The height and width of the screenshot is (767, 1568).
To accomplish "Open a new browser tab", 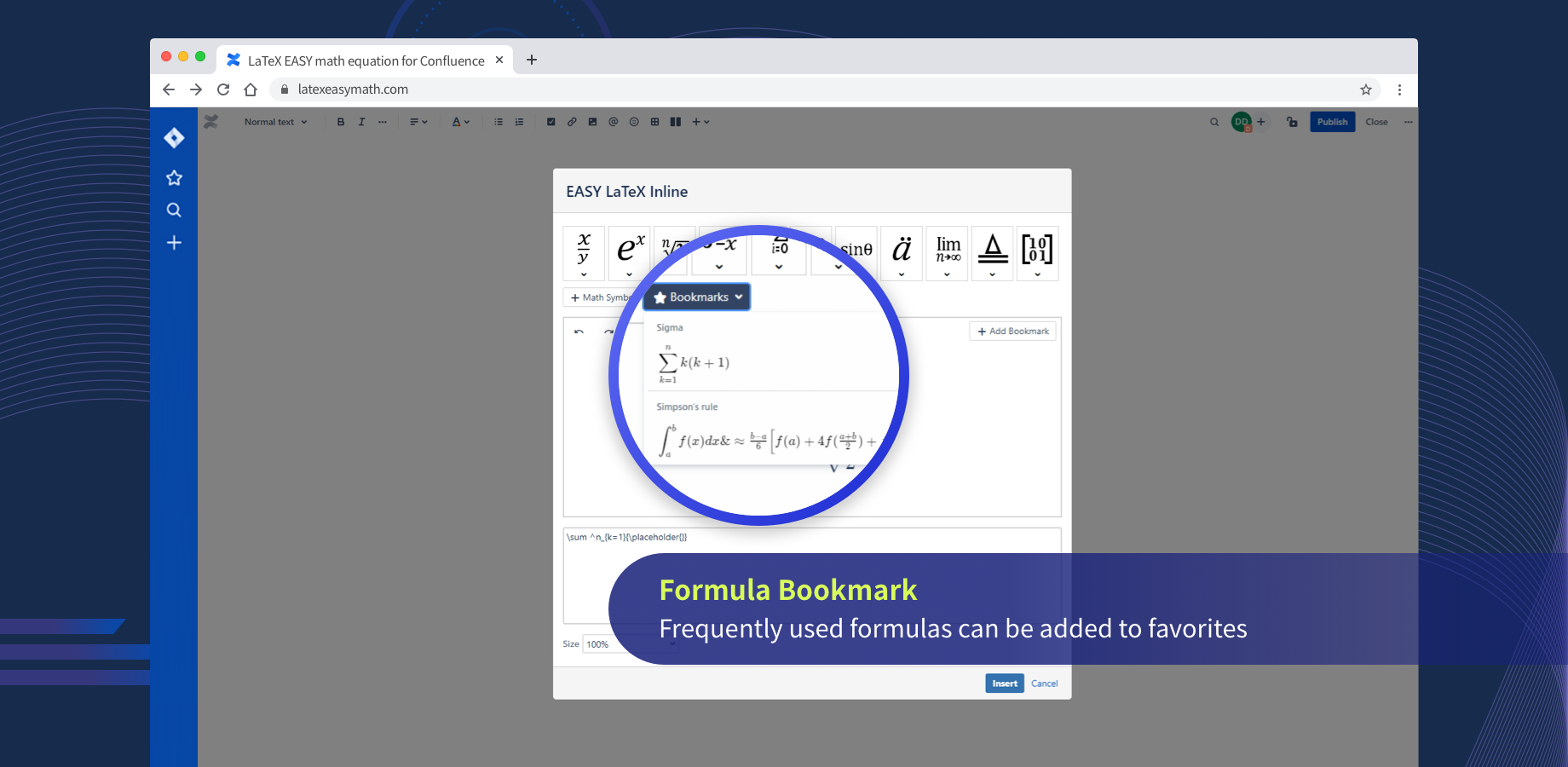I will pyautogui.click(x=532, y=60).
